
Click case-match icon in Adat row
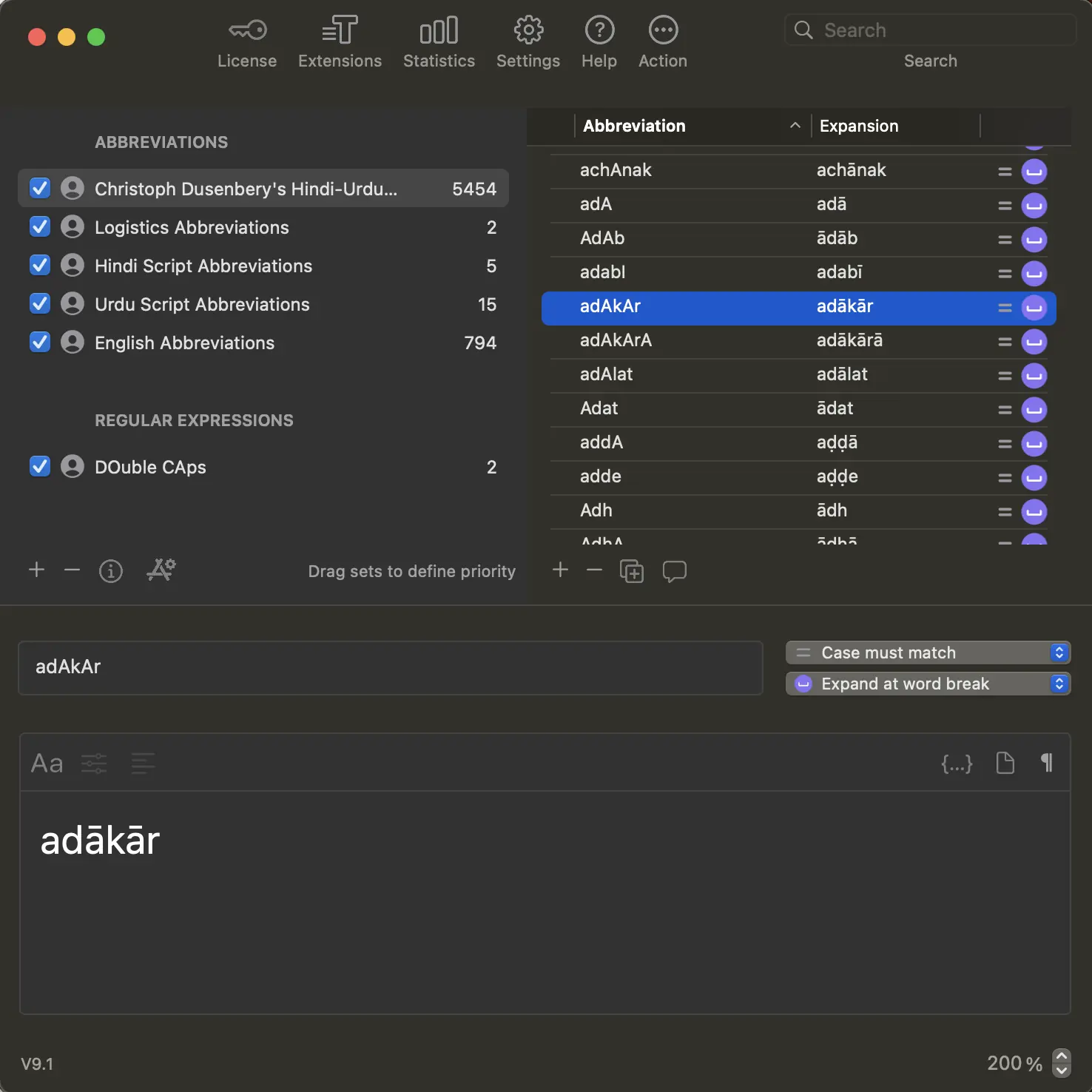[1005, 410]
